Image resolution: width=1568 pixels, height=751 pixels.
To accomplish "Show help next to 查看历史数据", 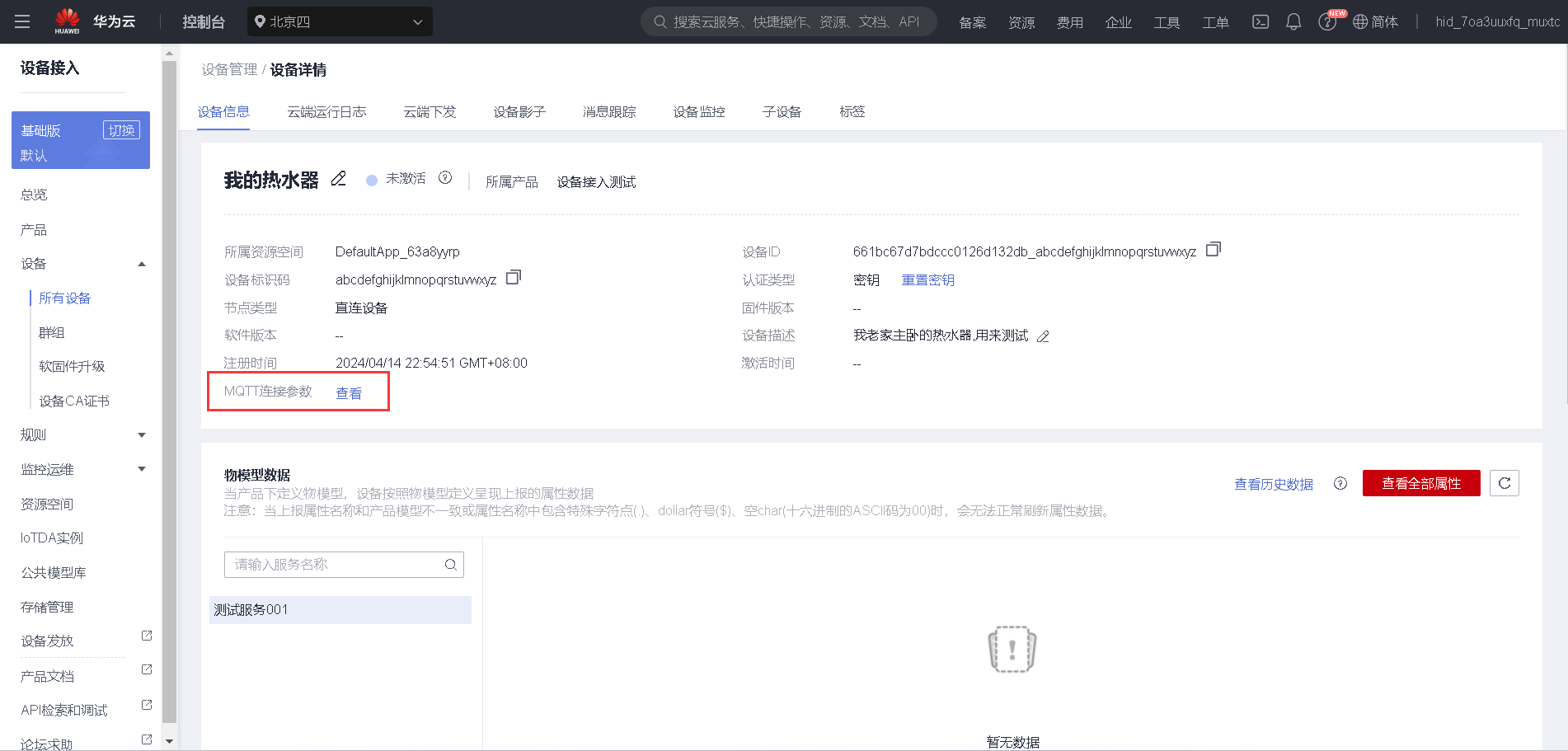I will click(x=1340, y=483).
